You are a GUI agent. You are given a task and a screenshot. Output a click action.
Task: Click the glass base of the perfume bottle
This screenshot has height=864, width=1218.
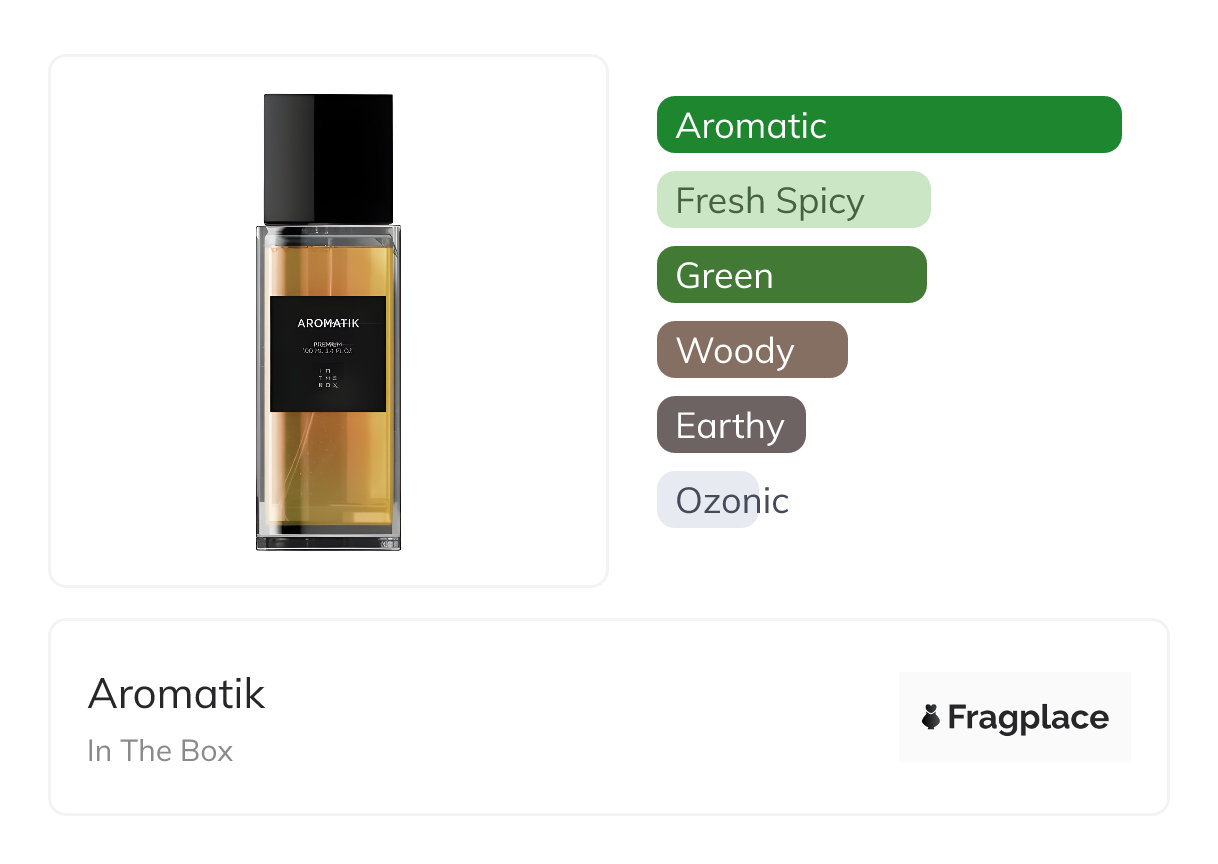click(328, 538)
